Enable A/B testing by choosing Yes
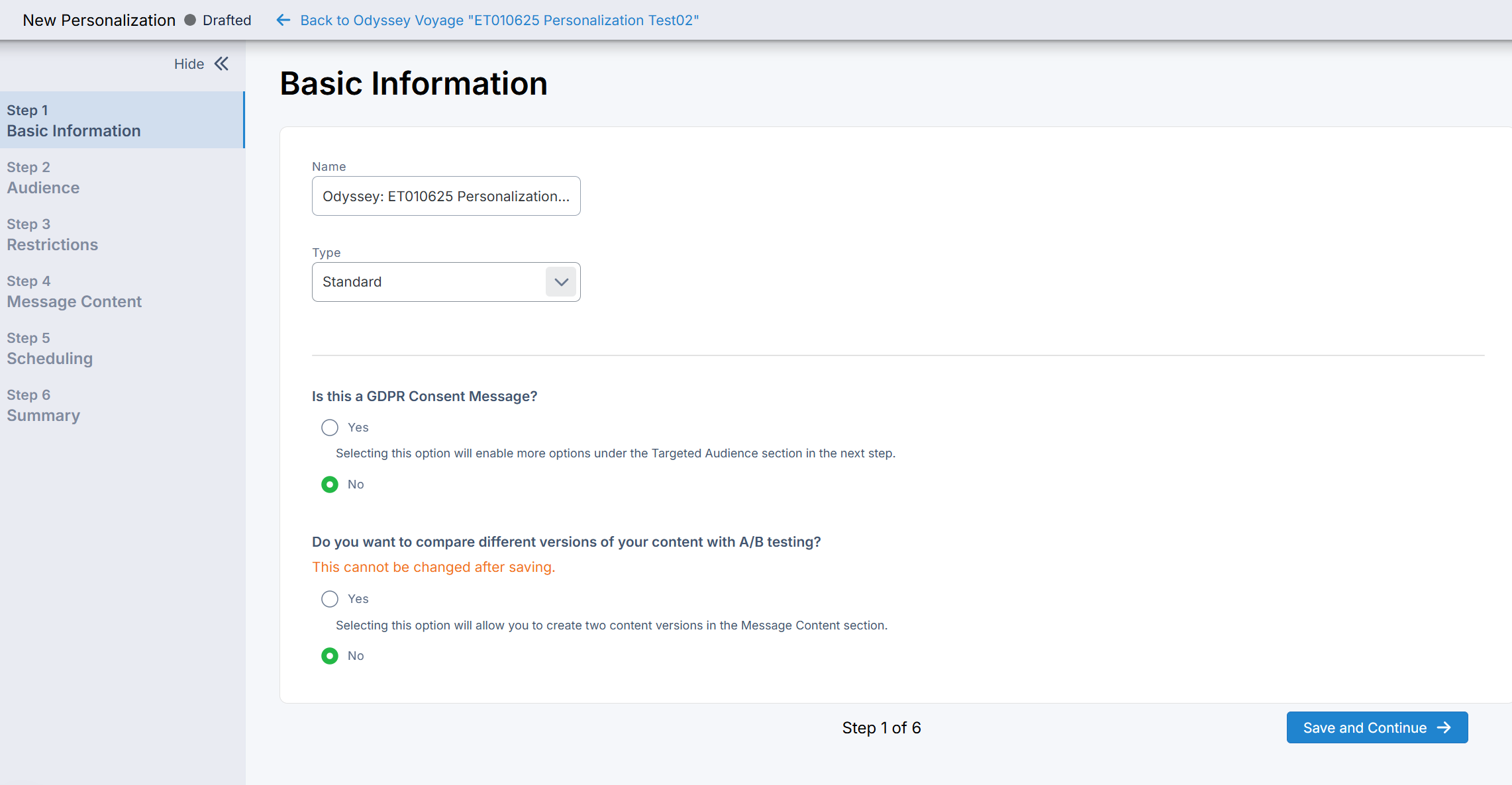The height and width of the screenshot is (785, 1512). [330, 599]
